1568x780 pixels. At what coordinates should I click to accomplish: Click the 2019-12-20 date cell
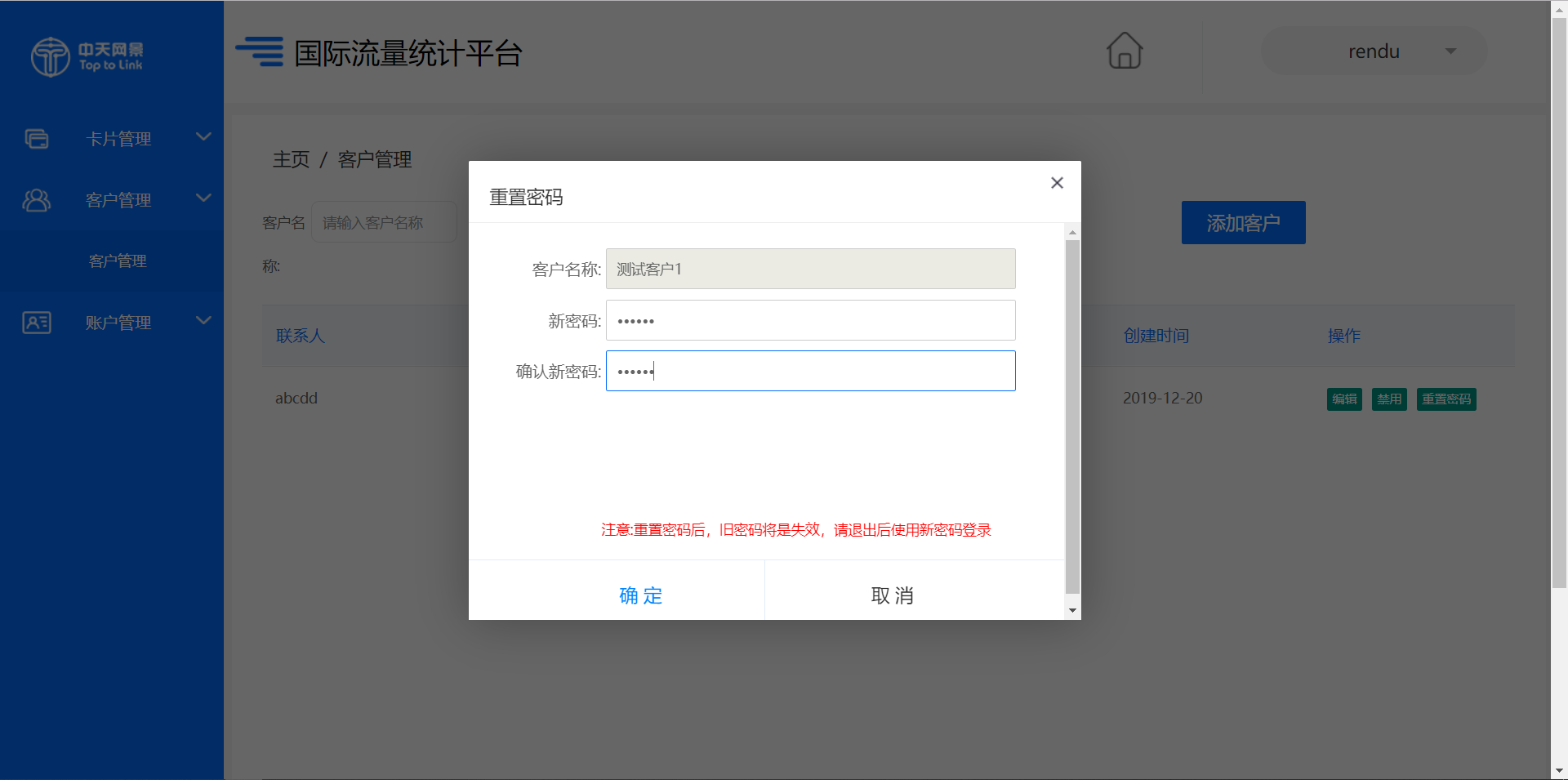point(1163,398)
